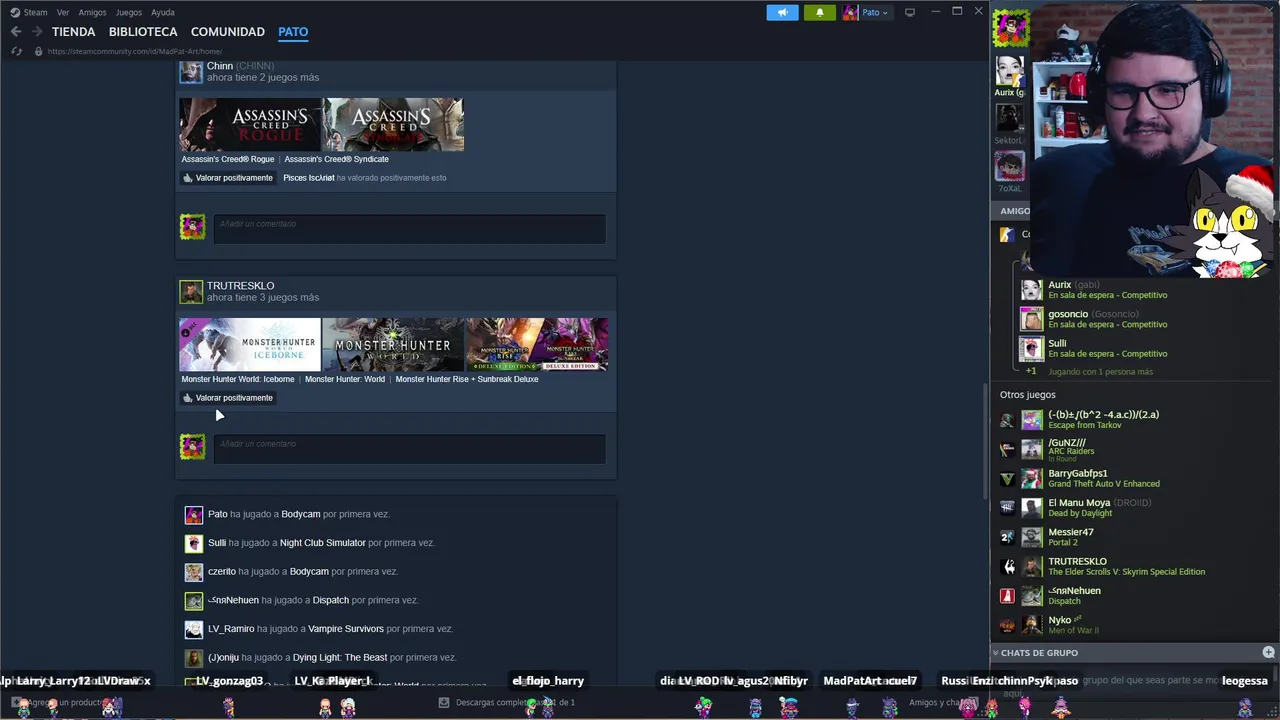Click the Men of War II game icon

[1007, 626]
